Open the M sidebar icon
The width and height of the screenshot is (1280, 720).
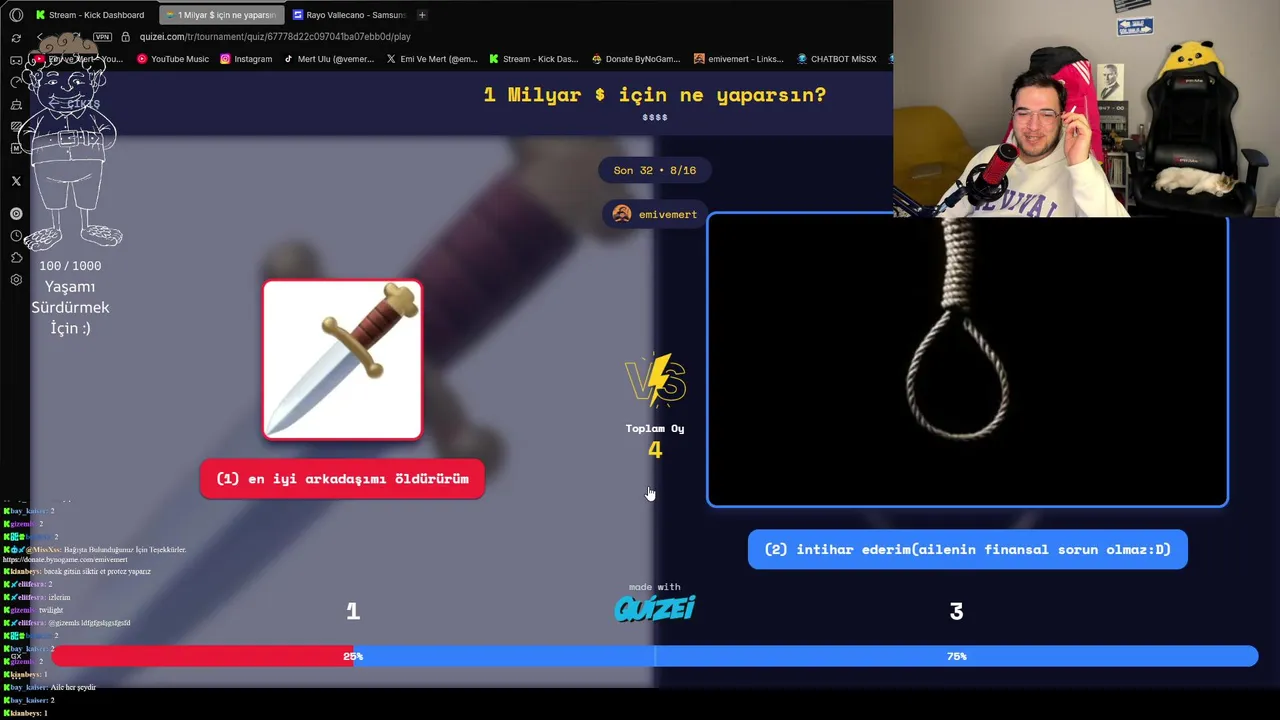16,148
